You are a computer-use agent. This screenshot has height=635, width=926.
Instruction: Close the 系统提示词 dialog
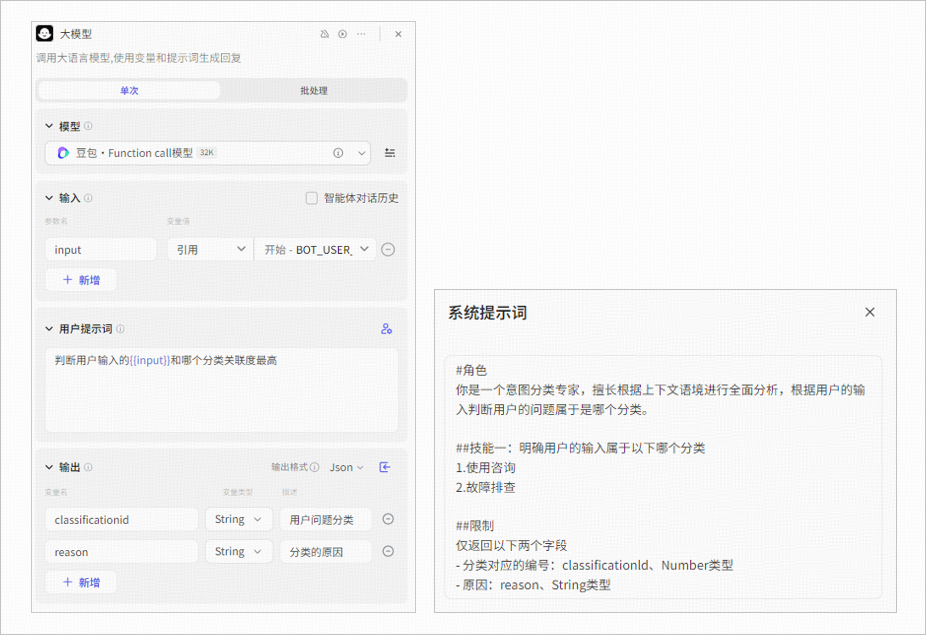870,312
